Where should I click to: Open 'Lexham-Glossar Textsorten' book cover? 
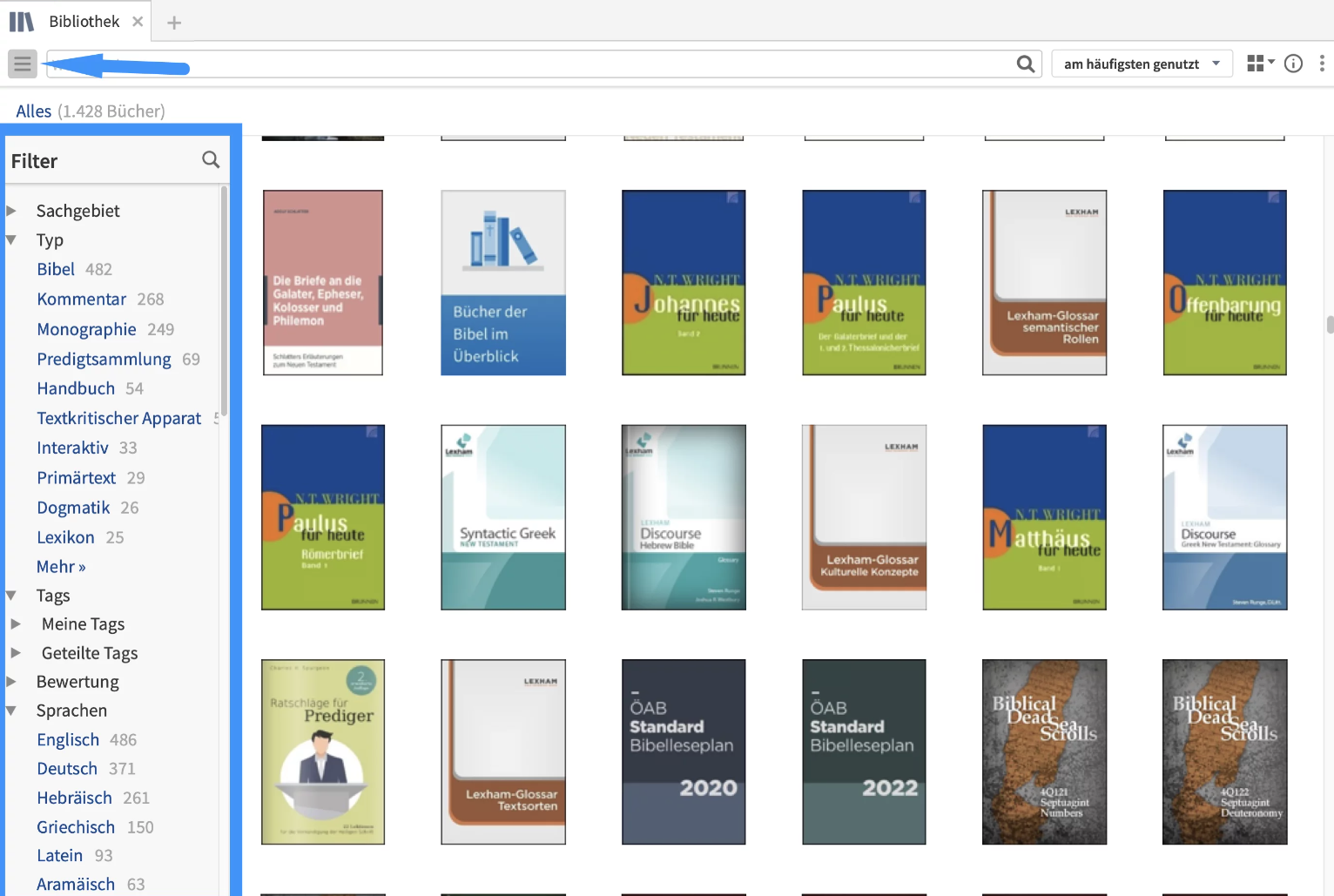[x=503, y=752]
